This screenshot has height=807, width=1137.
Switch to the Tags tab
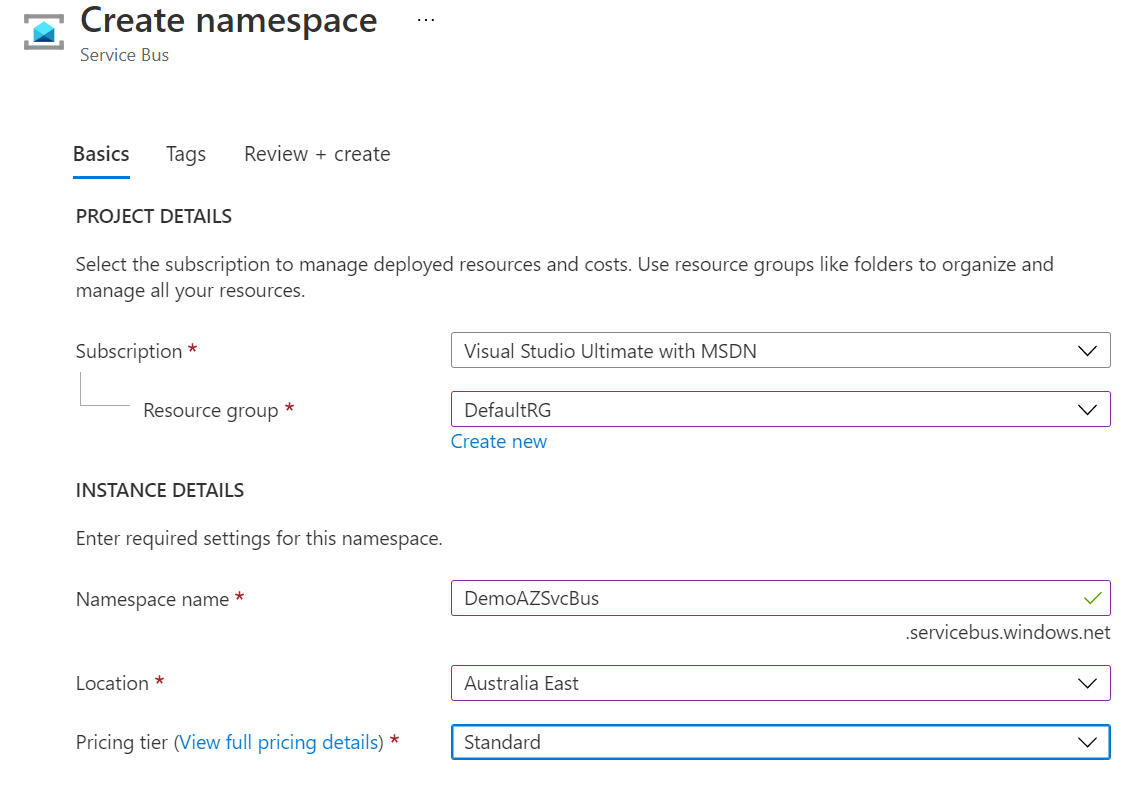point(186,154)
